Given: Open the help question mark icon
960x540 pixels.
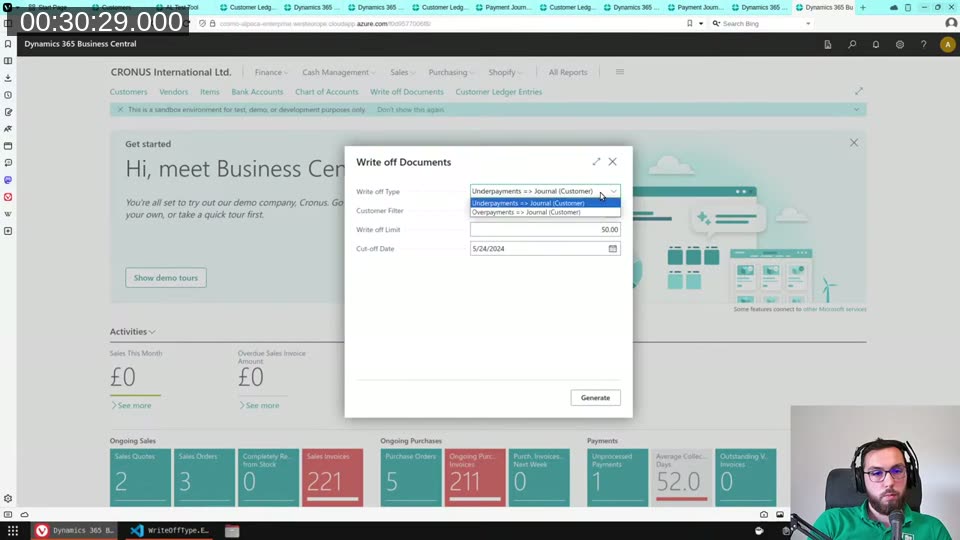Looking at the screenshot, I should click(x=923, y=44).
